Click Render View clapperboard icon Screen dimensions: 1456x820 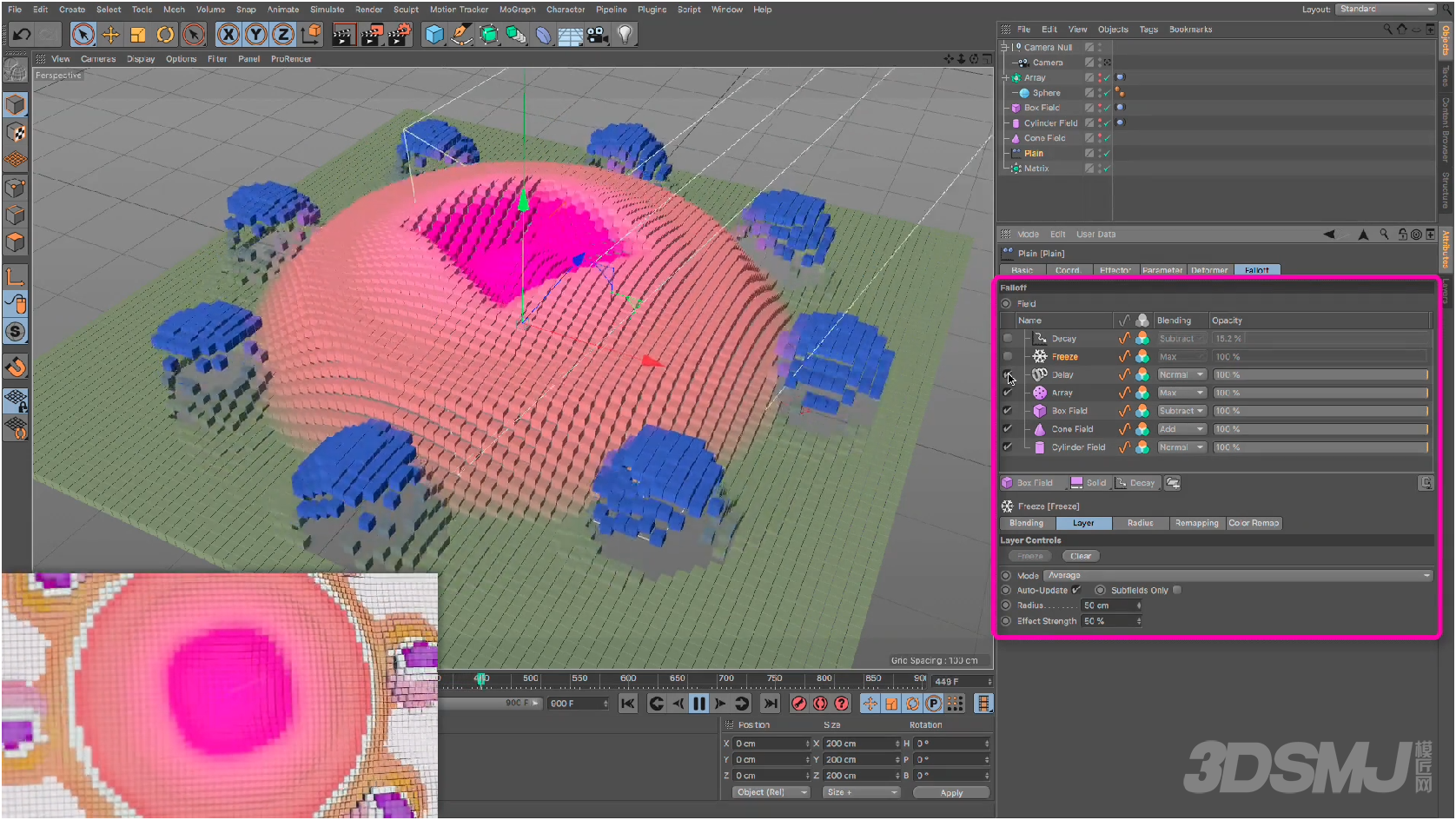point(343,35)
